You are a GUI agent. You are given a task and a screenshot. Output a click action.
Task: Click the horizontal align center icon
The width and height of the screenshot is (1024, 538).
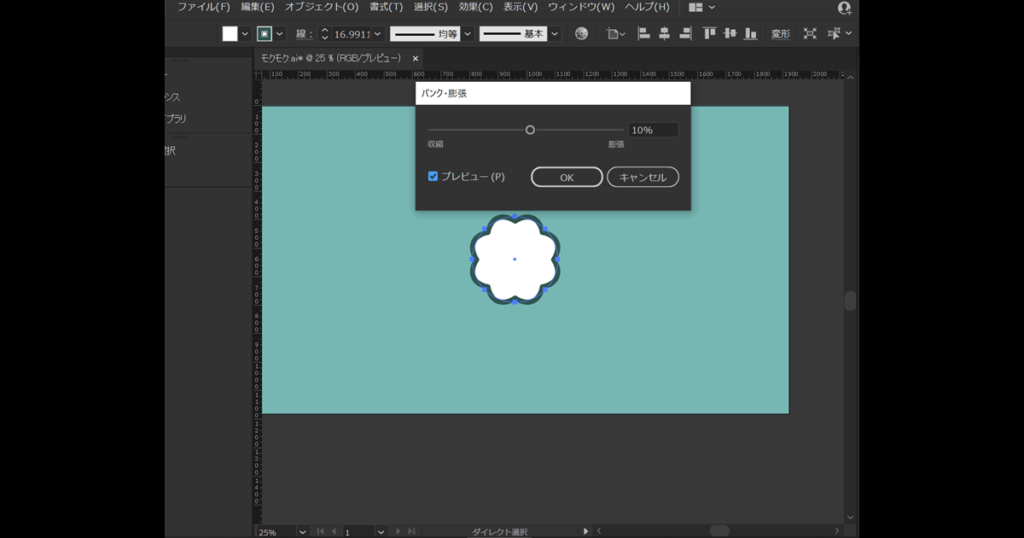pos(664,33)
